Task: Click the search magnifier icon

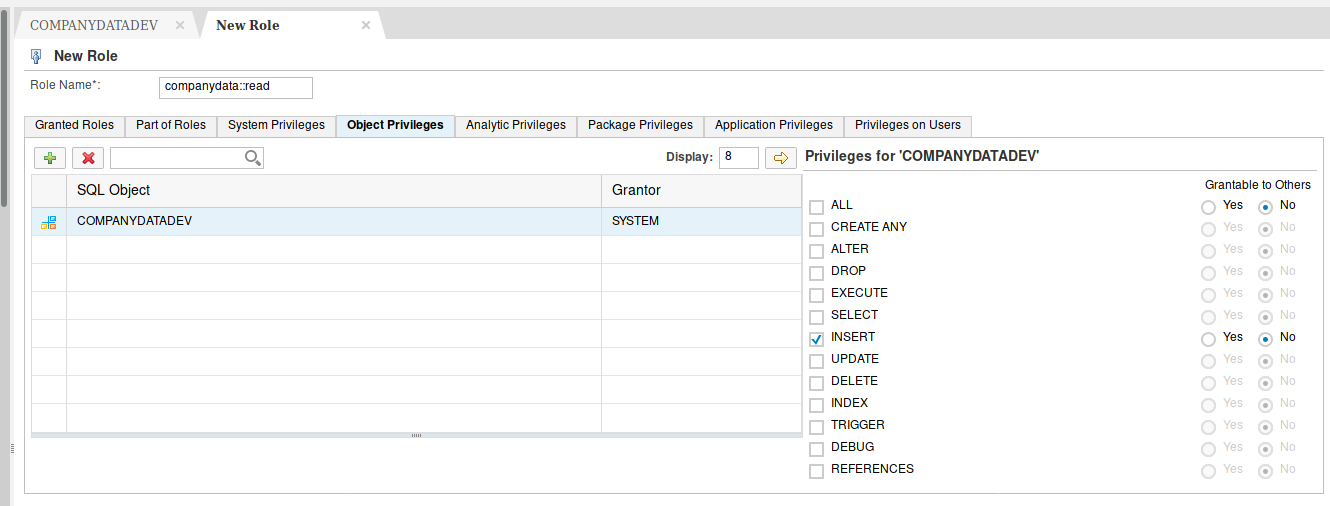Action: tap(252, 158)
